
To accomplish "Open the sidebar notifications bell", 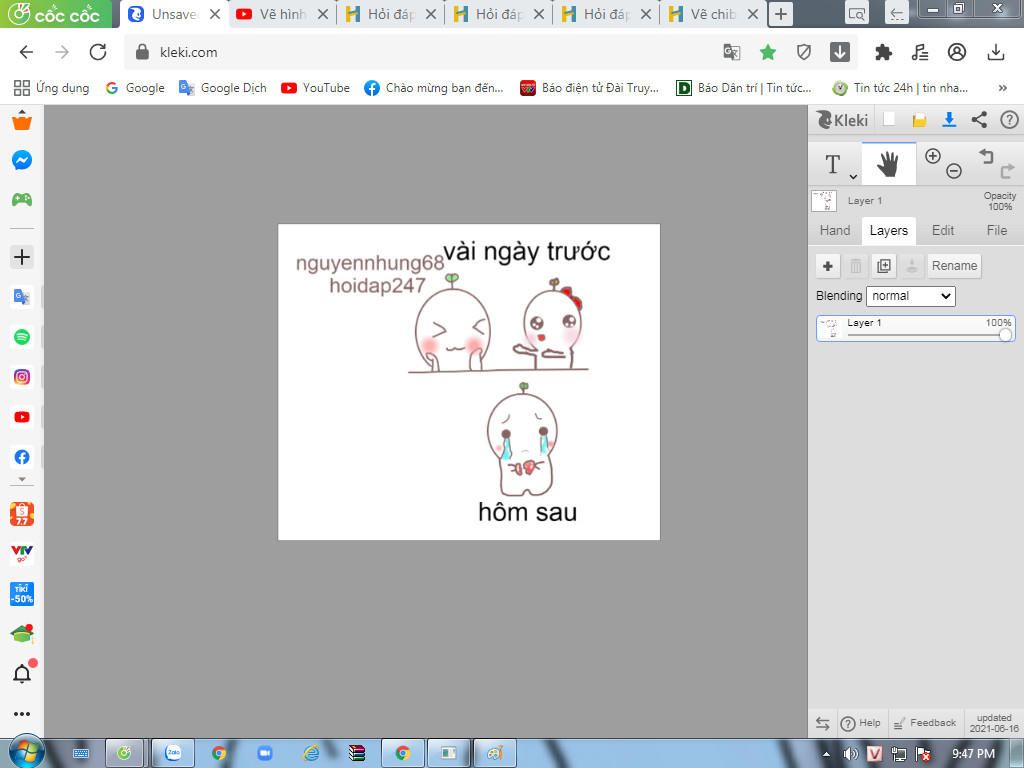I will pyautogui.click(x=22, y=673).
